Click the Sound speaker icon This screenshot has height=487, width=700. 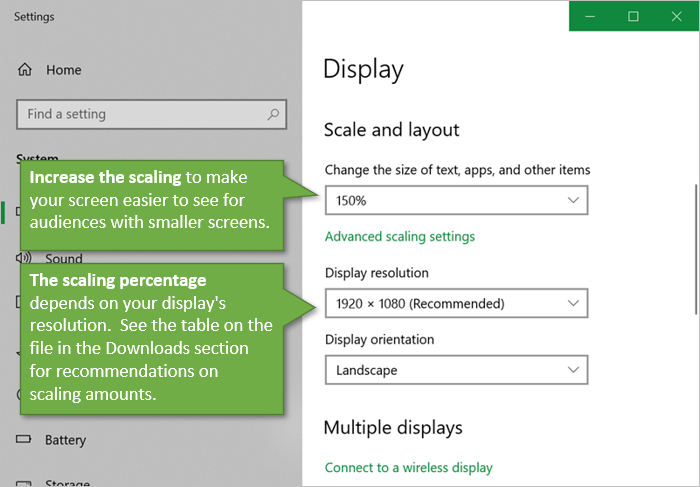24,258
